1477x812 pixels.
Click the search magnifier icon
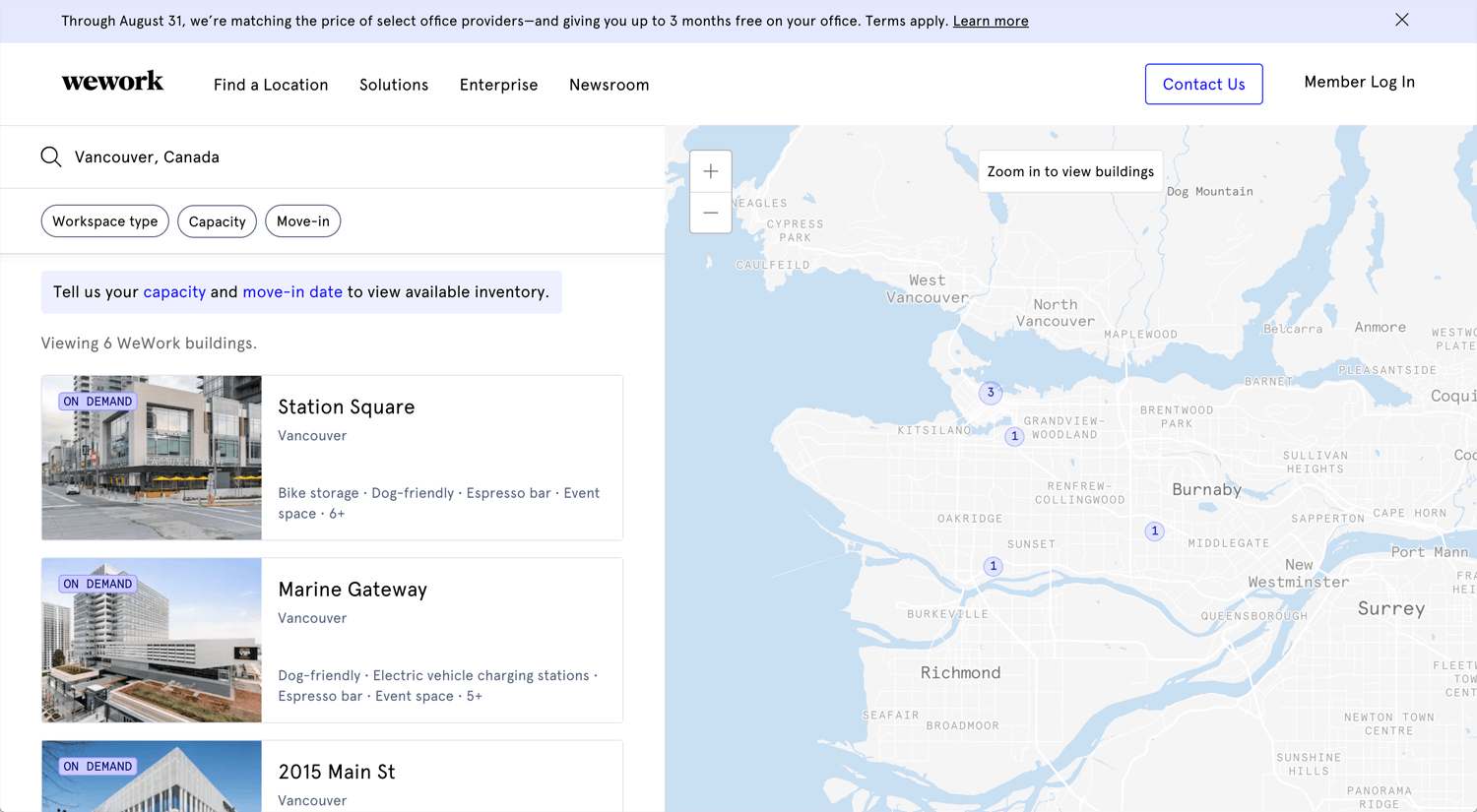pos(51,156)
